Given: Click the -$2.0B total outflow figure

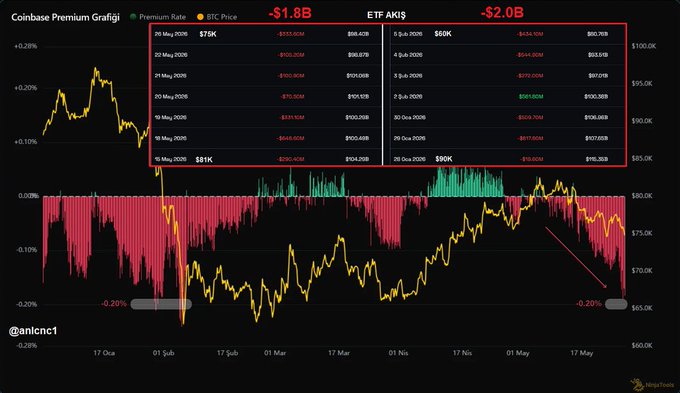Looking at the screenshot, I should tap(502, 12).
